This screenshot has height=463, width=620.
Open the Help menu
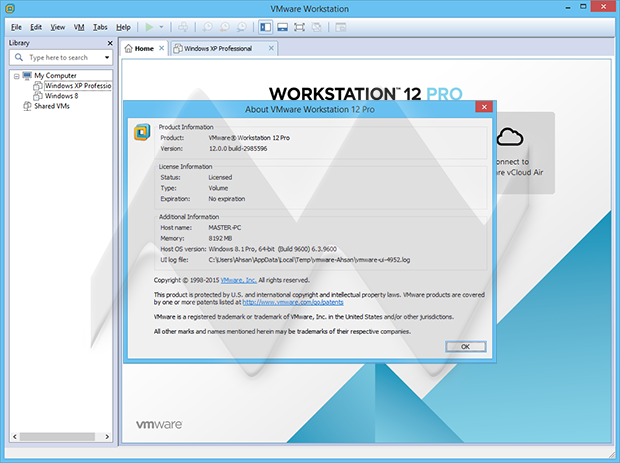tap(123, 27)
